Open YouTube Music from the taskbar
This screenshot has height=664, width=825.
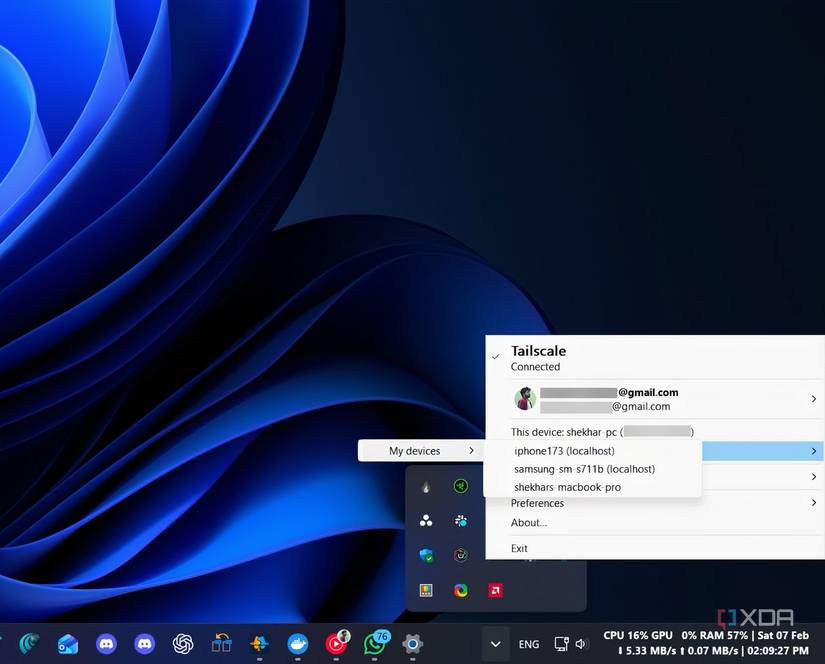coord(336,643)
